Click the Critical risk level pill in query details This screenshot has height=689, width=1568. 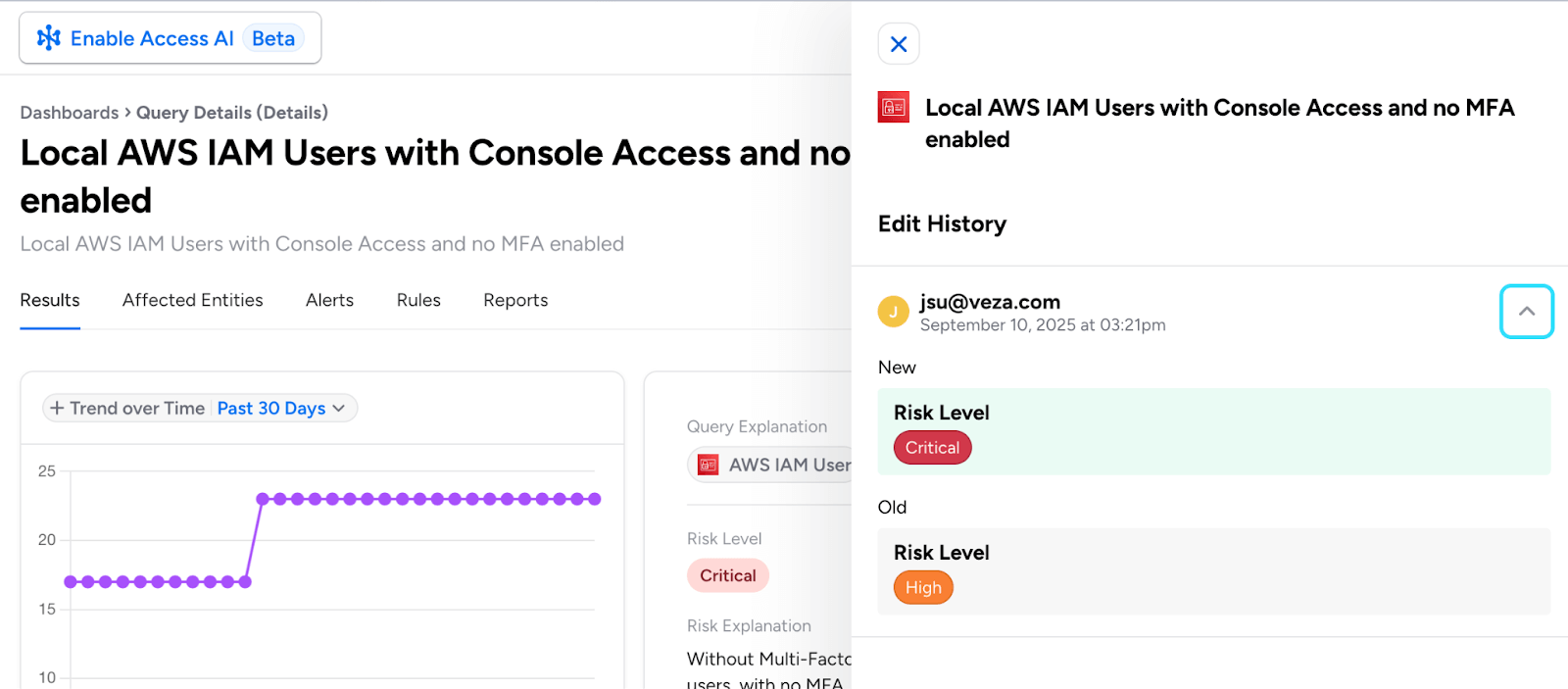(727, 575)
